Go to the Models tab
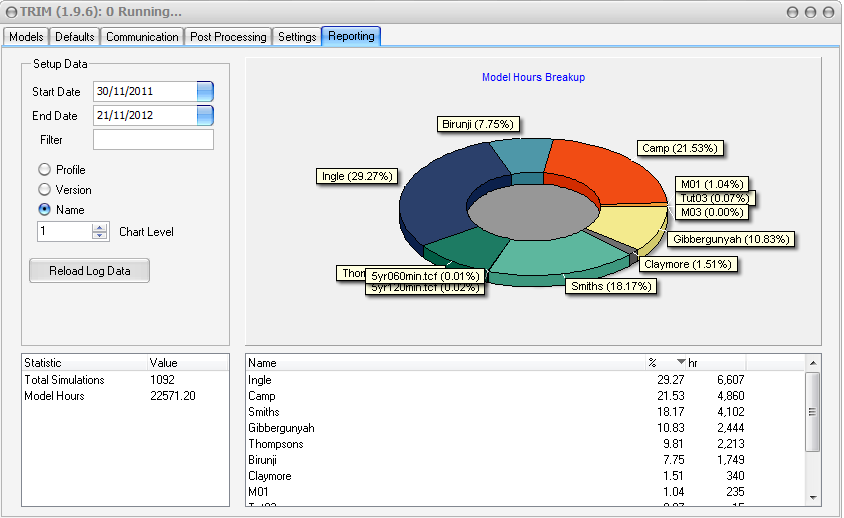Viewport: 844px width, 518px height. [x=26, y=37]
